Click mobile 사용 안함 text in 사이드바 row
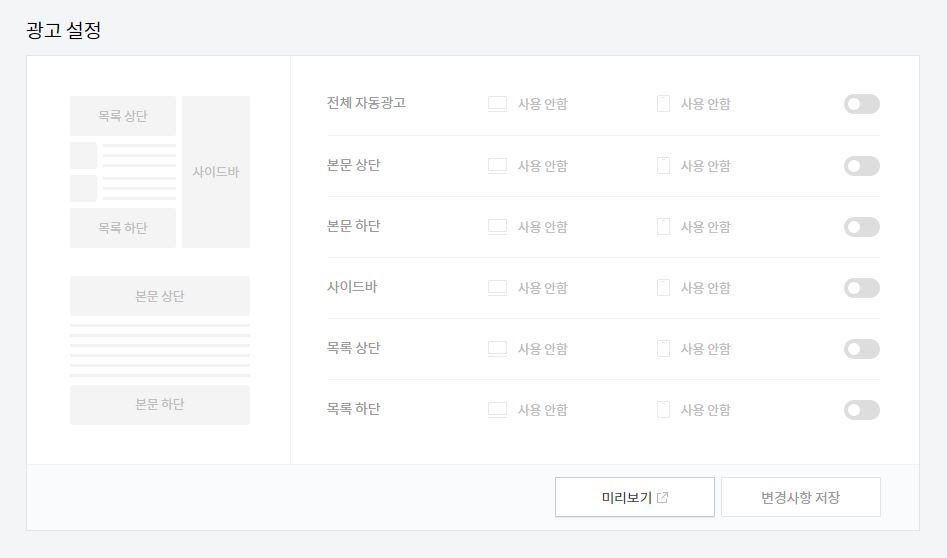 click(x=705, y=288)
